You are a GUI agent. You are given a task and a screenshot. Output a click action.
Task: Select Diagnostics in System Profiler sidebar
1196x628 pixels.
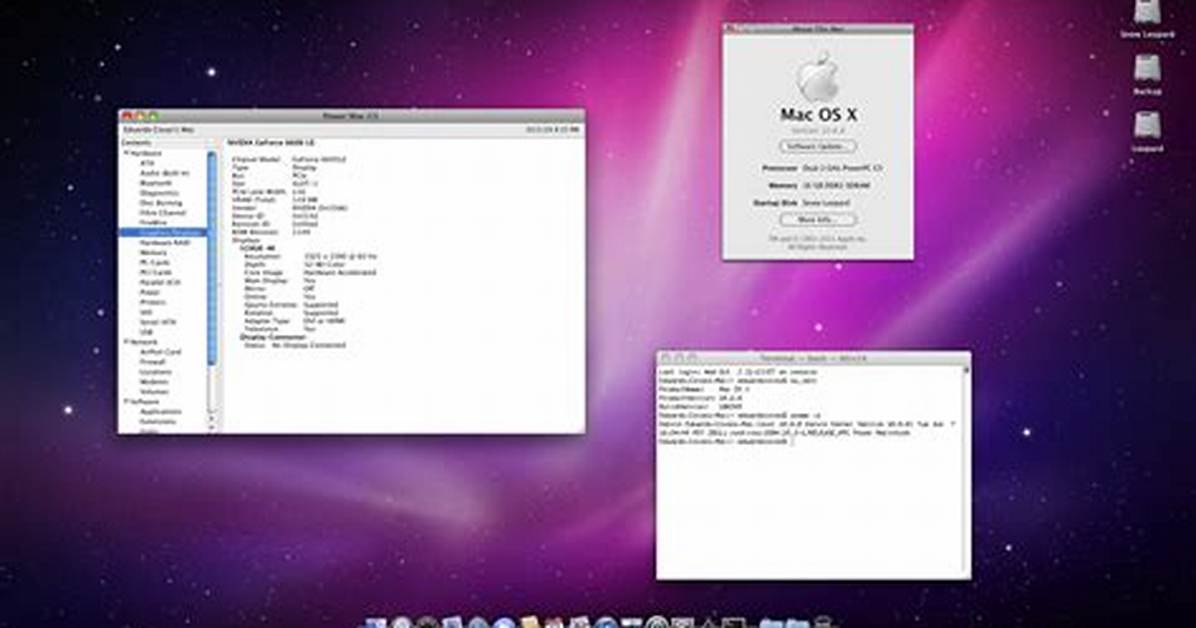point(159,193)
